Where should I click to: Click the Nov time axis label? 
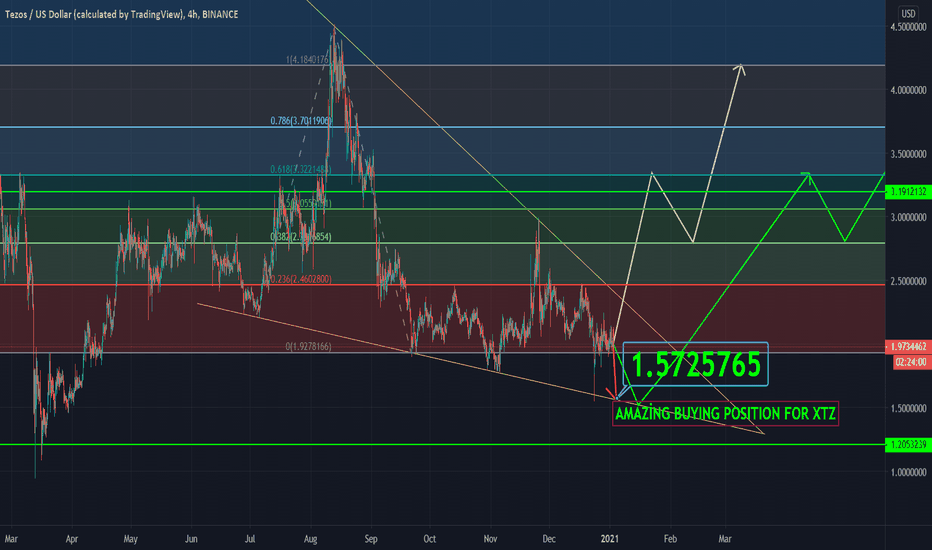tap(490, 539)
